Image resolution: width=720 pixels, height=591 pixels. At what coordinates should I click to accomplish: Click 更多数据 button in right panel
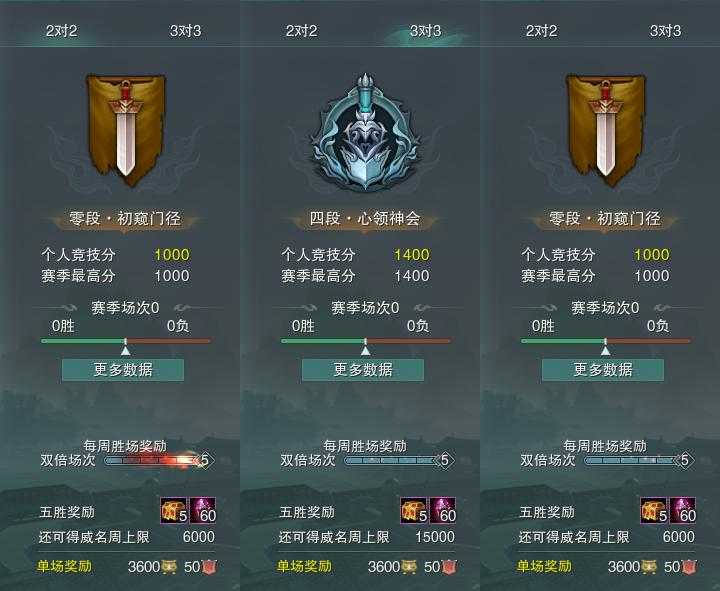603,370
